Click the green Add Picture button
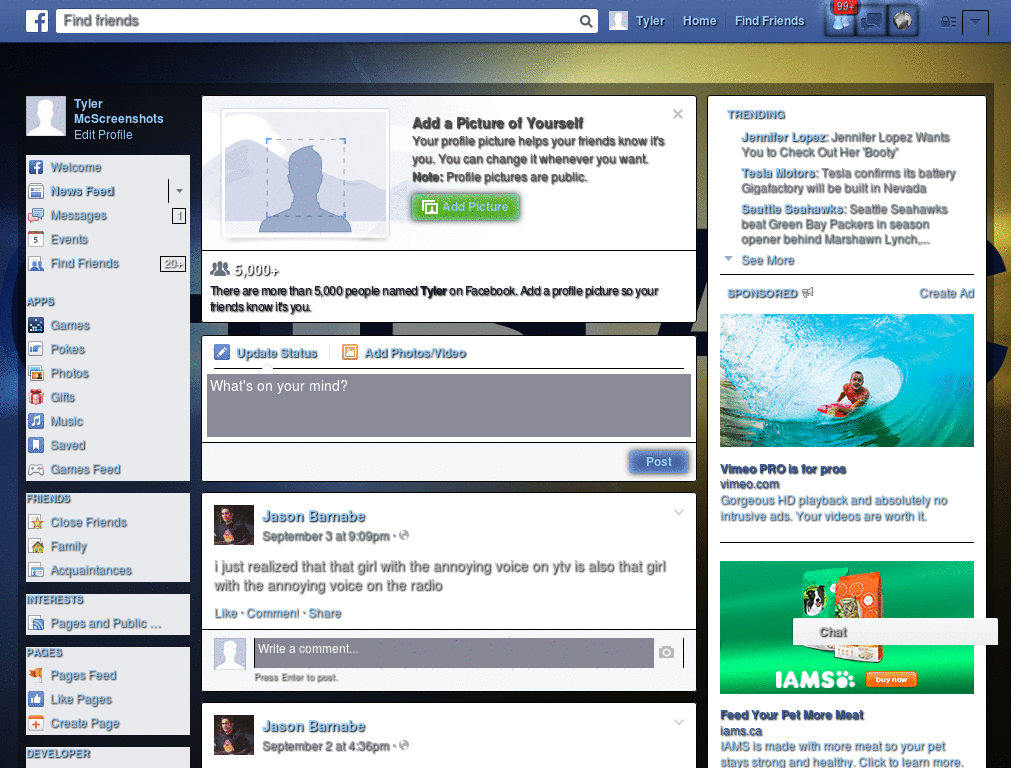Viewport: 1024px width, 768px height. click(x=466, y=207)
